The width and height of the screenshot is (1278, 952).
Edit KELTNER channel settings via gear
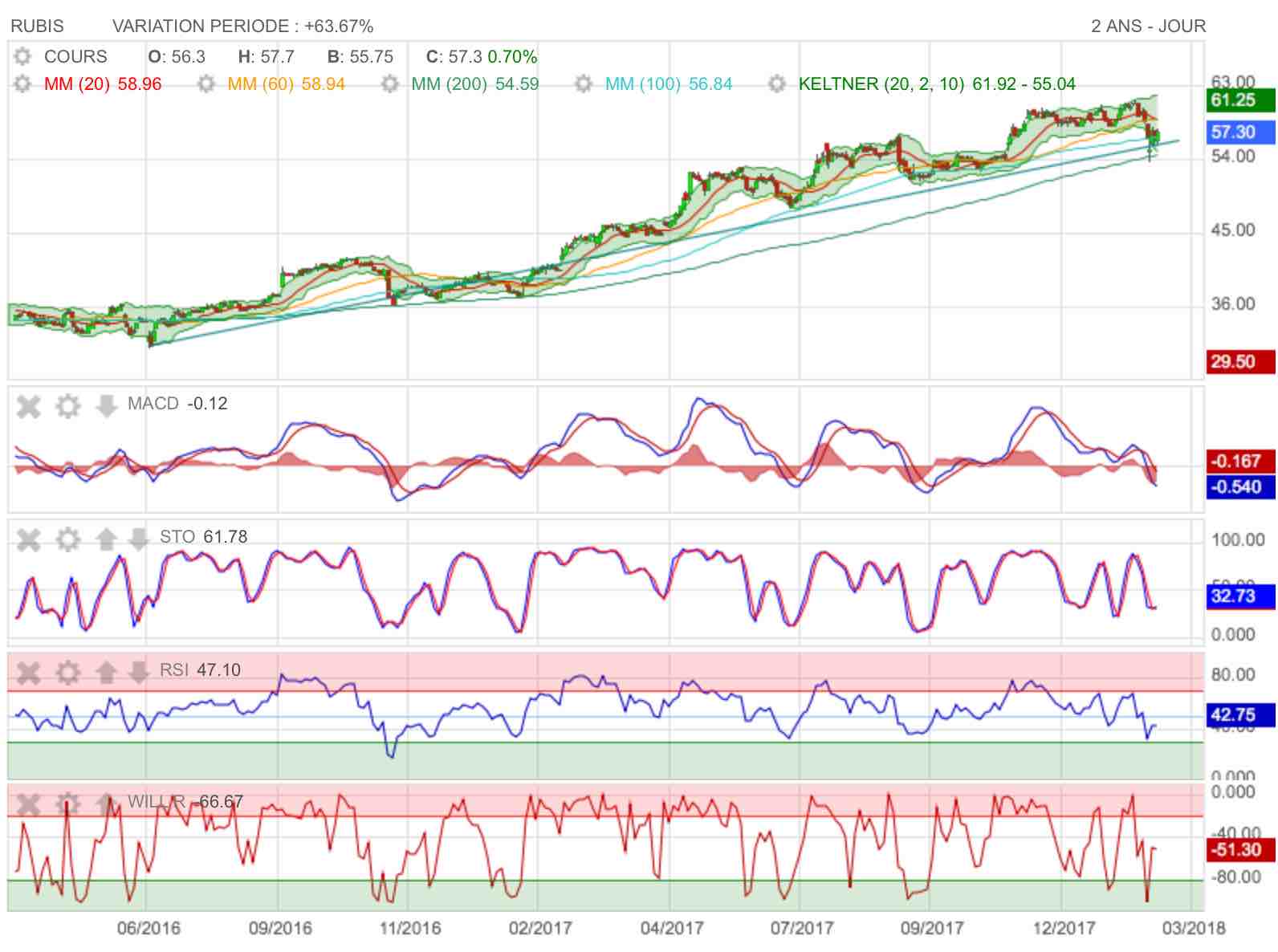(x=776, y=83)
